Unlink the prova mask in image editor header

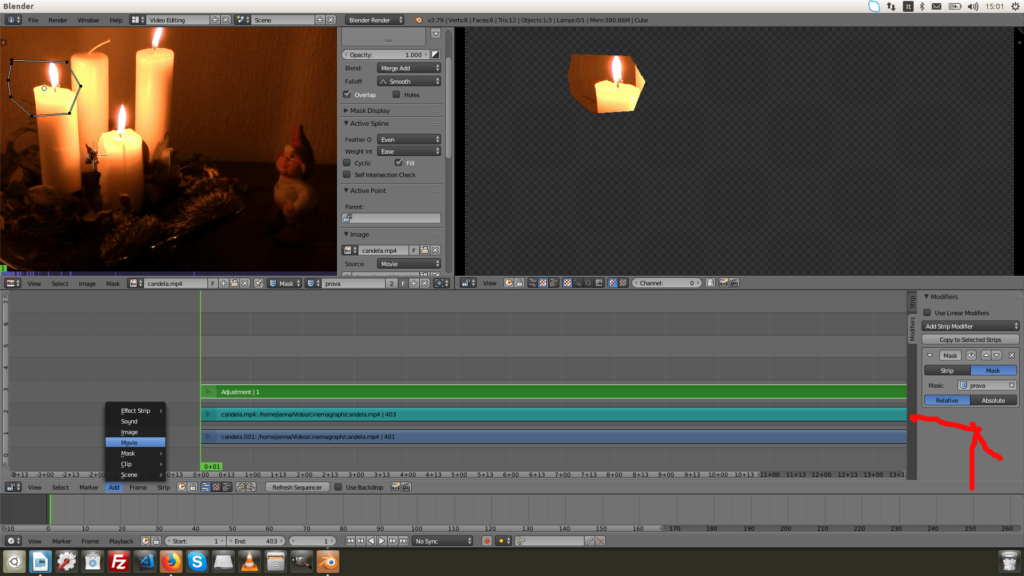(x=424, y=283)
